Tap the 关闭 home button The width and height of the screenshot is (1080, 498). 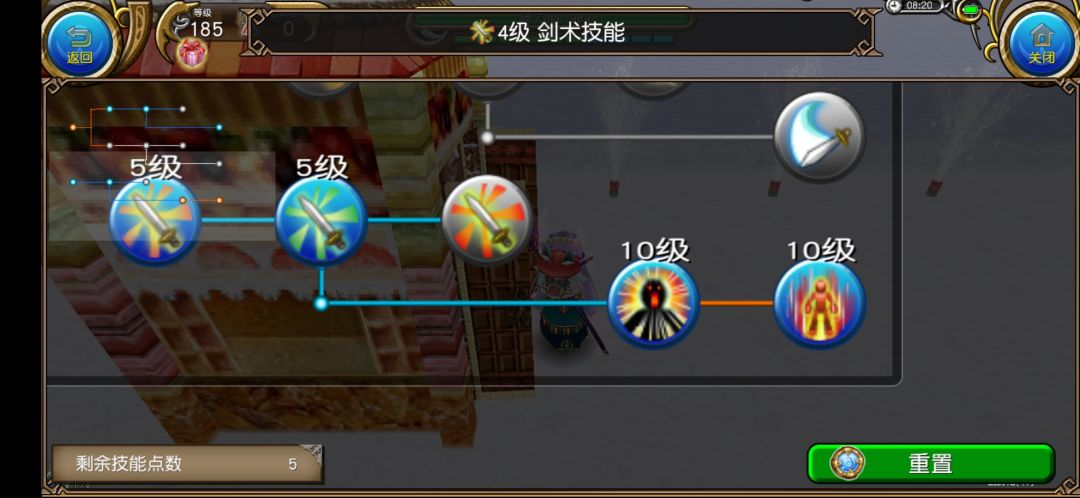coord(1041,43)
